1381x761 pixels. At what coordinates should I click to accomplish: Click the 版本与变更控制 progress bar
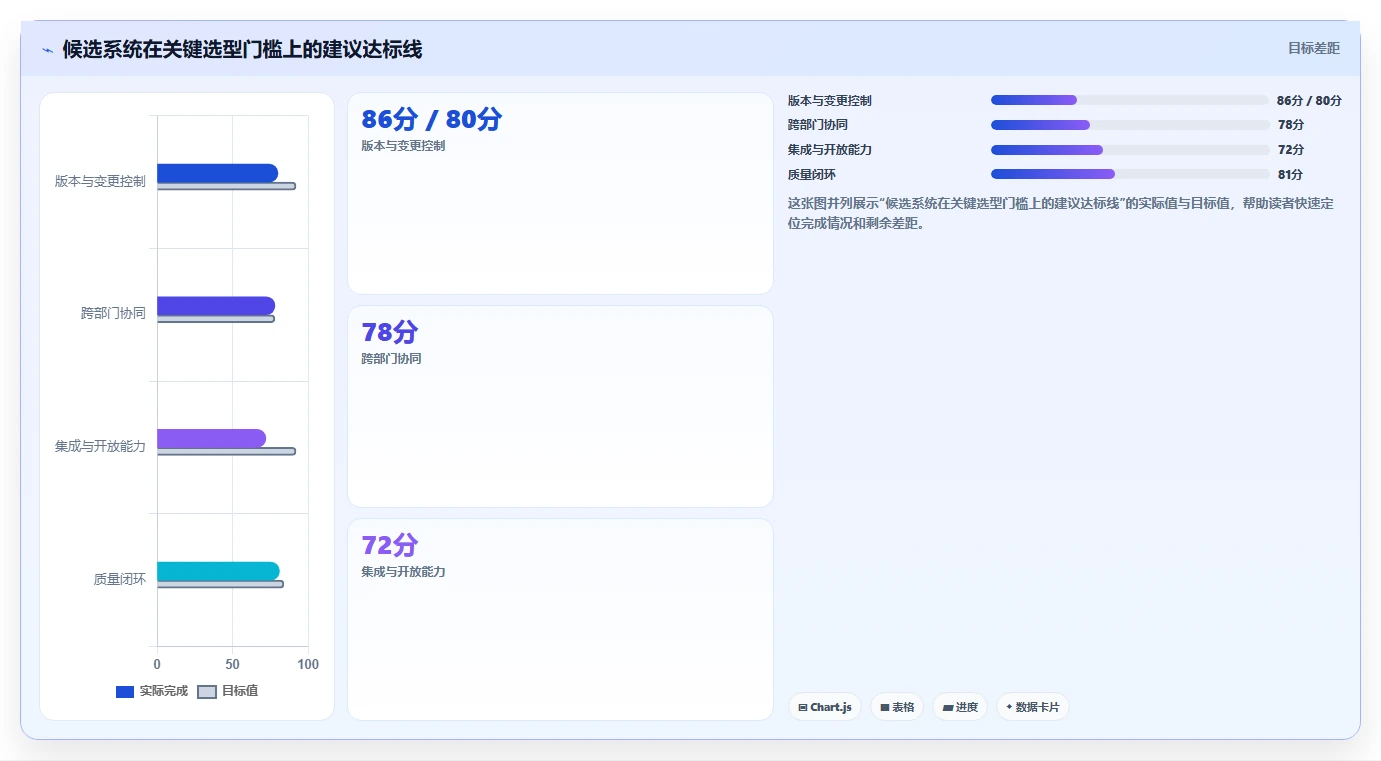(x=1130, y=100)
